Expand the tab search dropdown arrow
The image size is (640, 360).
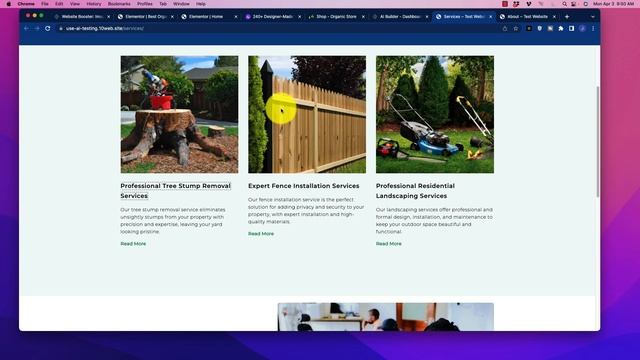593,17
